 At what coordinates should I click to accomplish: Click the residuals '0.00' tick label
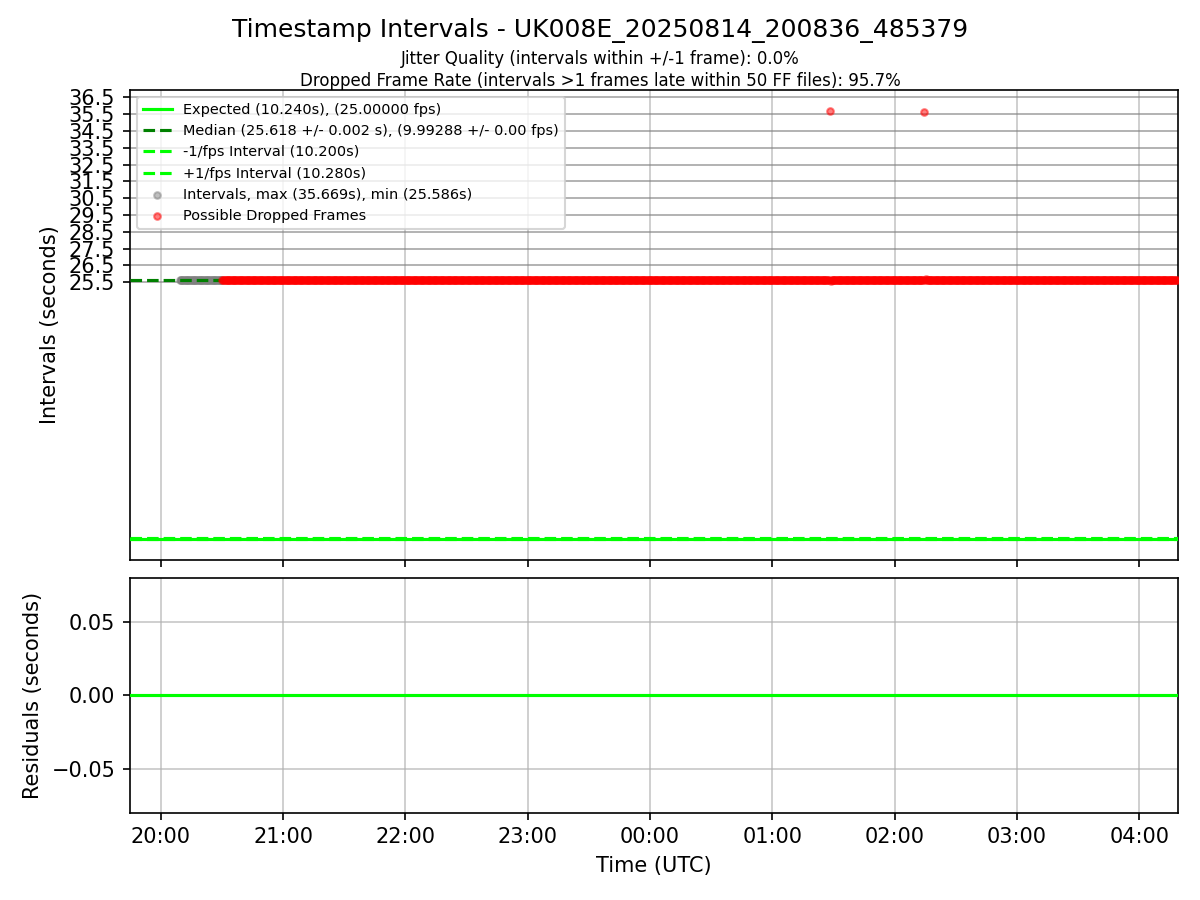pyautogui.click(x=92, y=695)
